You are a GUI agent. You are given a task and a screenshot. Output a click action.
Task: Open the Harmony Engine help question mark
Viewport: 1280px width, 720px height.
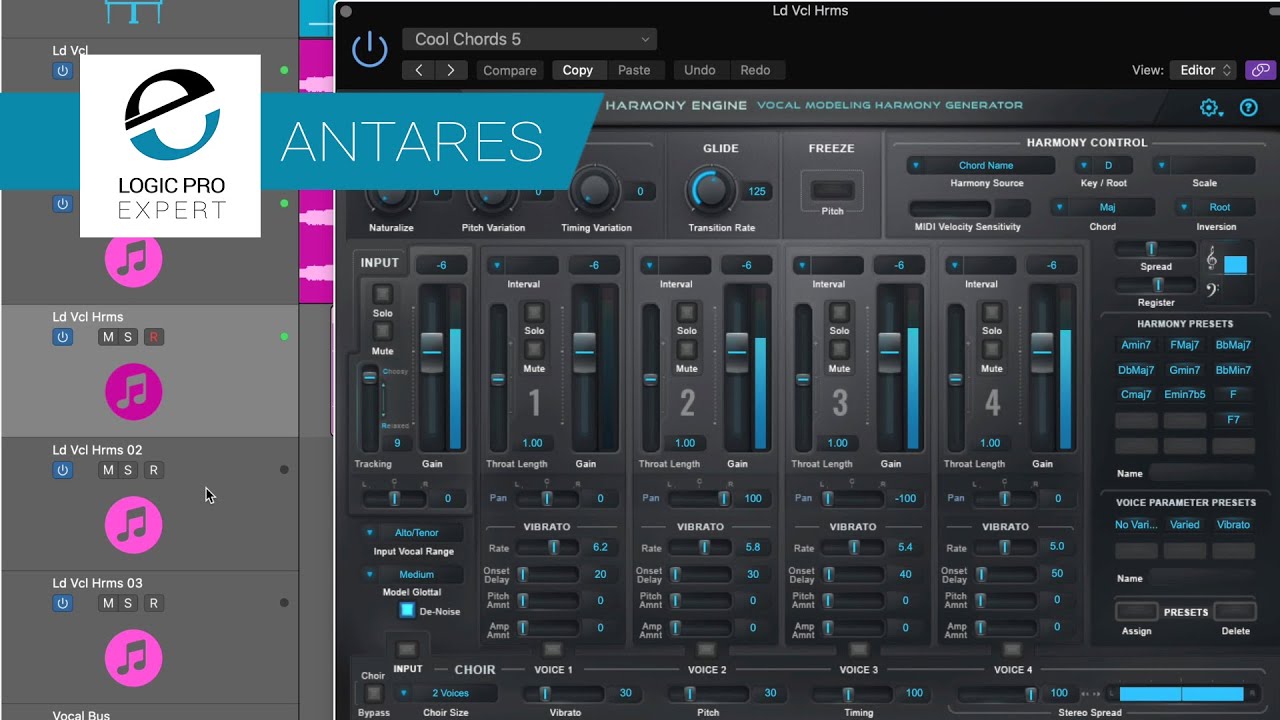pyautogui.click(x=1248, y=108)
